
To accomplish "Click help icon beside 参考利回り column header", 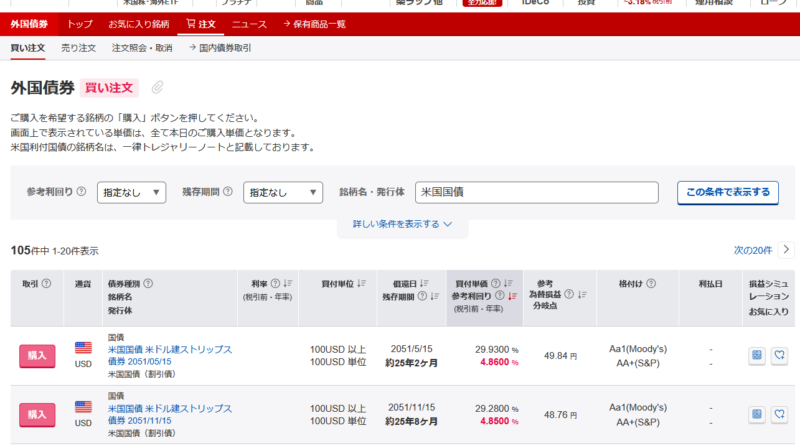I will click(x=500, y=295).
